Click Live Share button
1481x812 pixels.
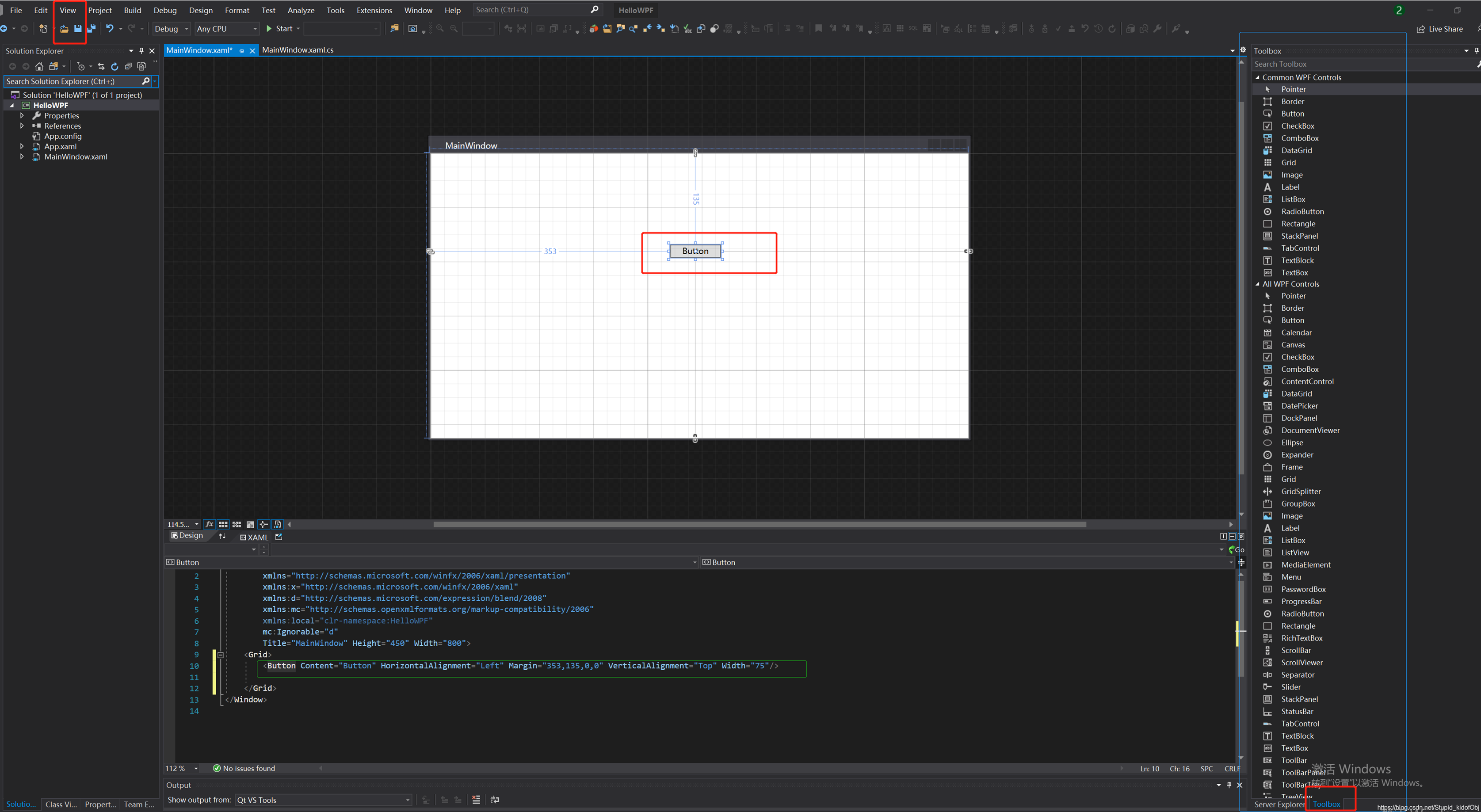(1439, 29)
